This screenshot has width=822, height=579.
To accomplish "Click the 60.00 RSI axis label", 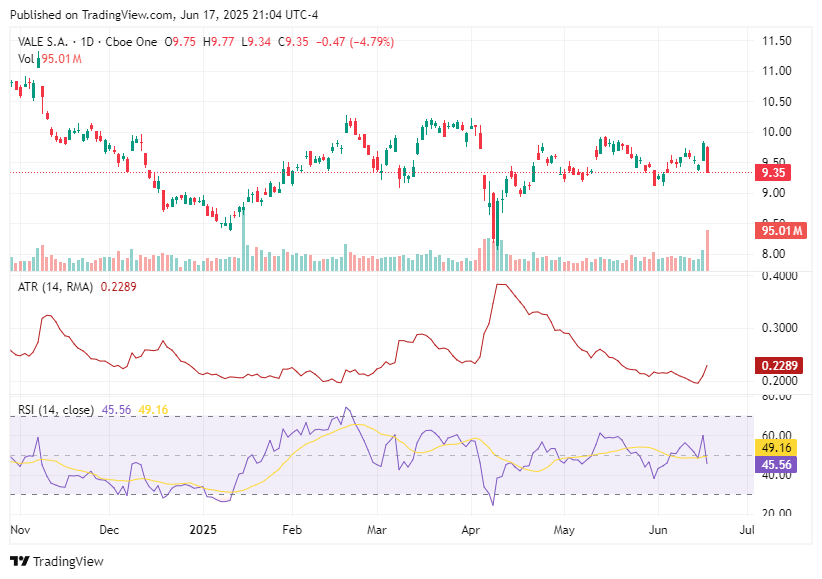I will 776,435.
